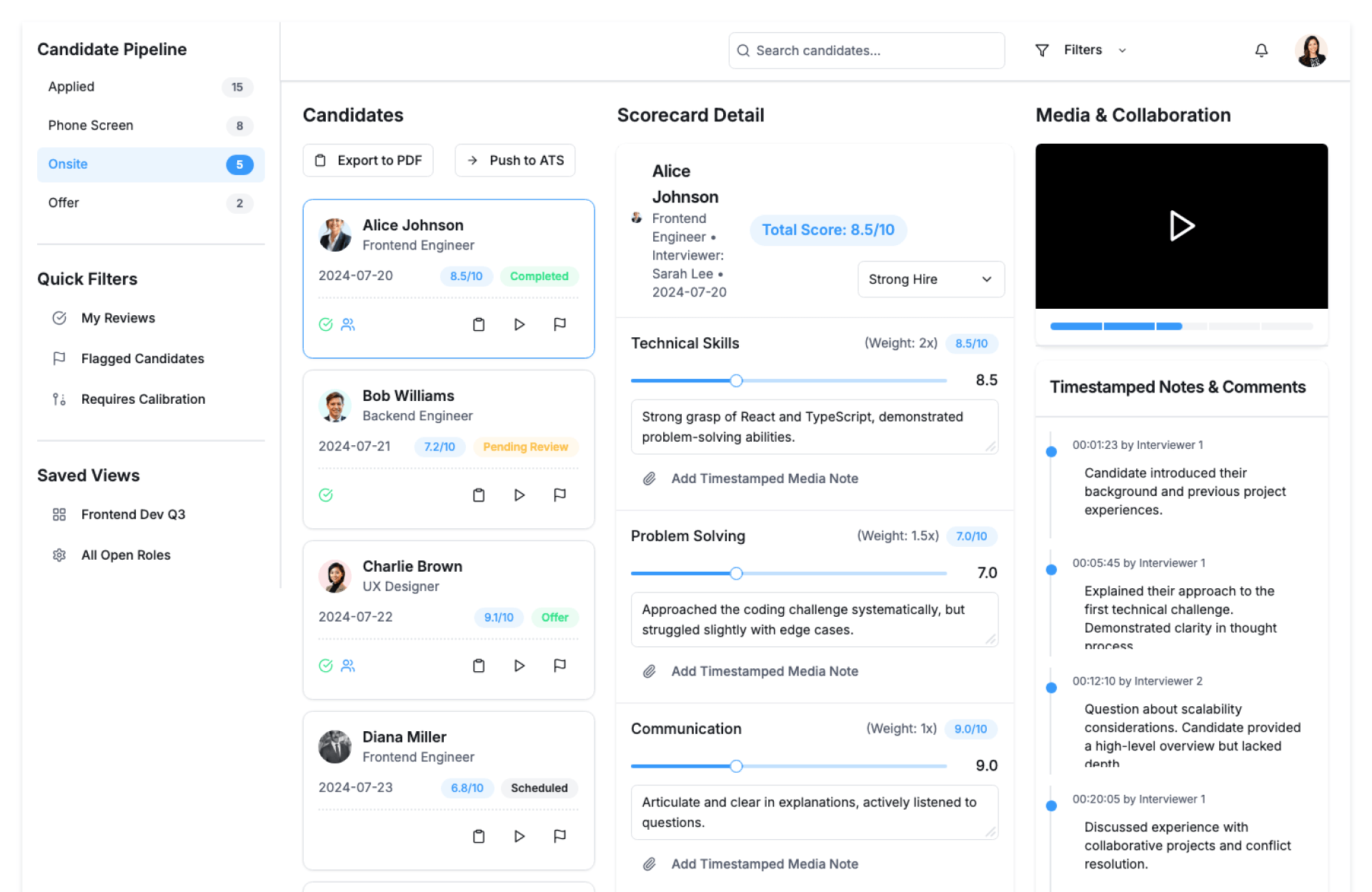Click the notification bell icon
The image size is (1372, 892).
click(1261, 51)
